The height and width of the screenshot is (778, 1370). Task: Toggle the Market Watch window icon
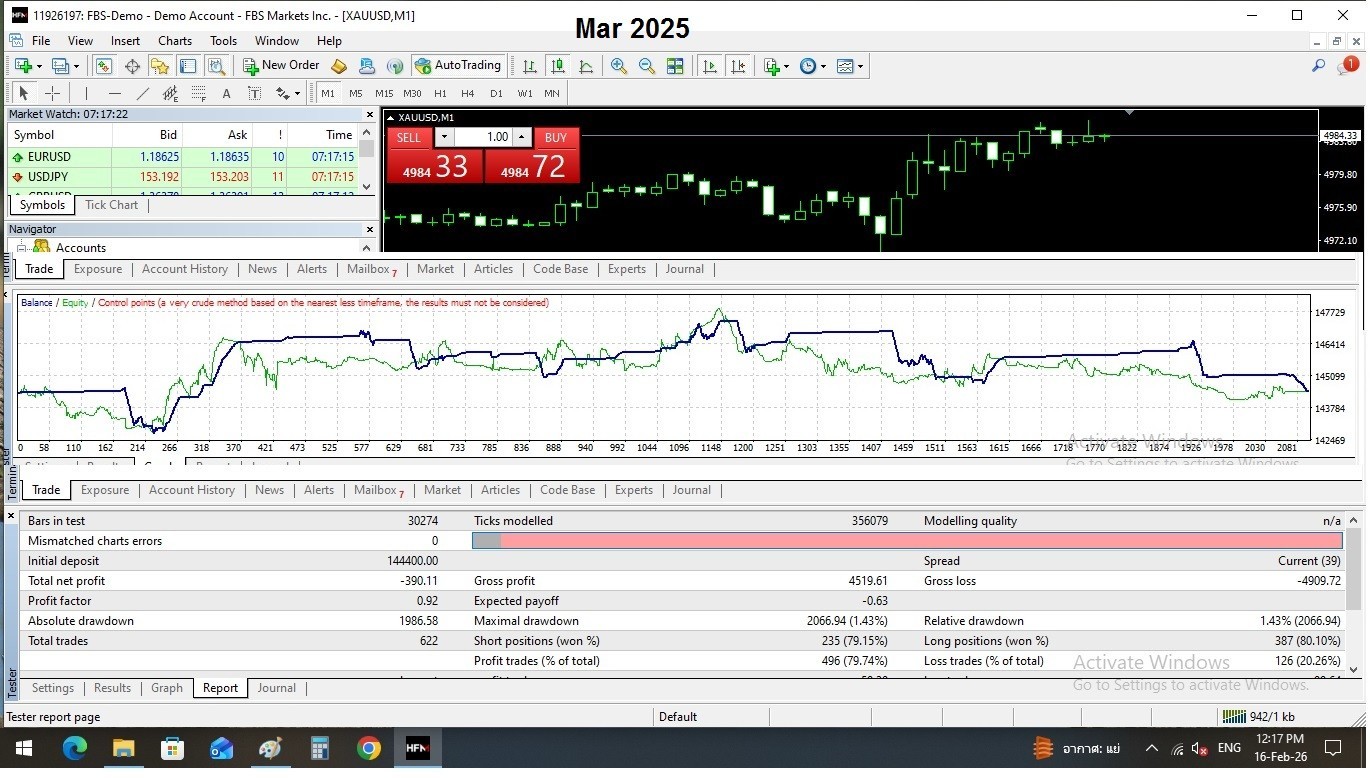tap(103, 66)
